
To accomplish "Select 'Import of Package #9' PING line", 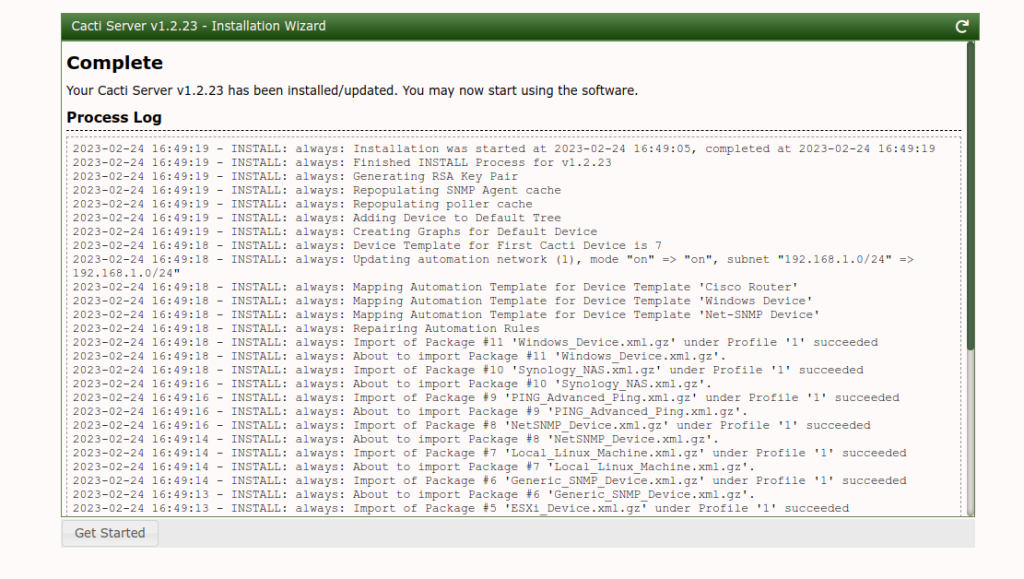I will coord(486,398).
